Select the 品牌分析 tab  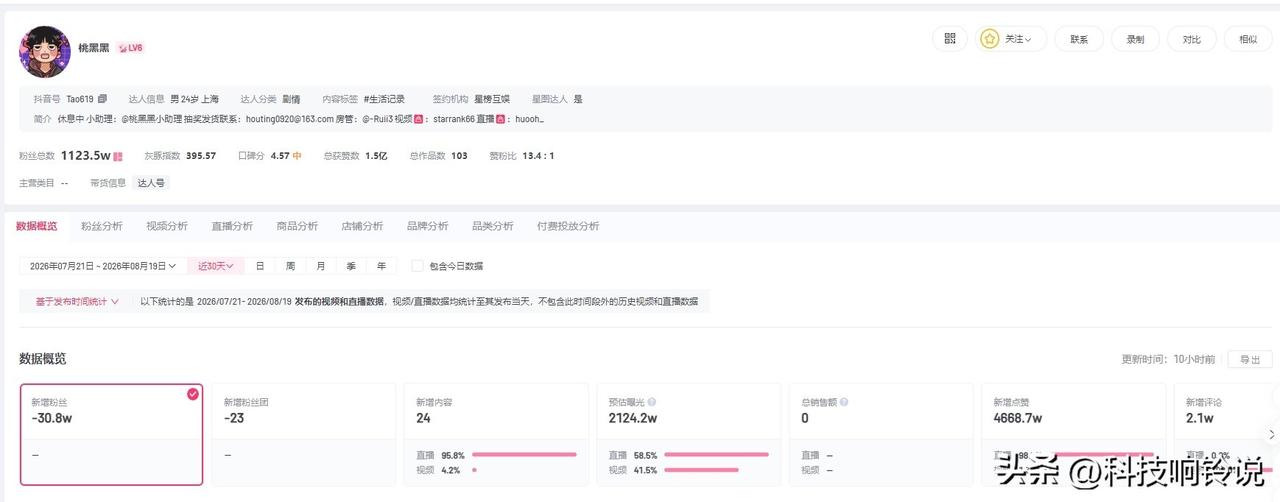pyautogui.click(x=428, y=226)
